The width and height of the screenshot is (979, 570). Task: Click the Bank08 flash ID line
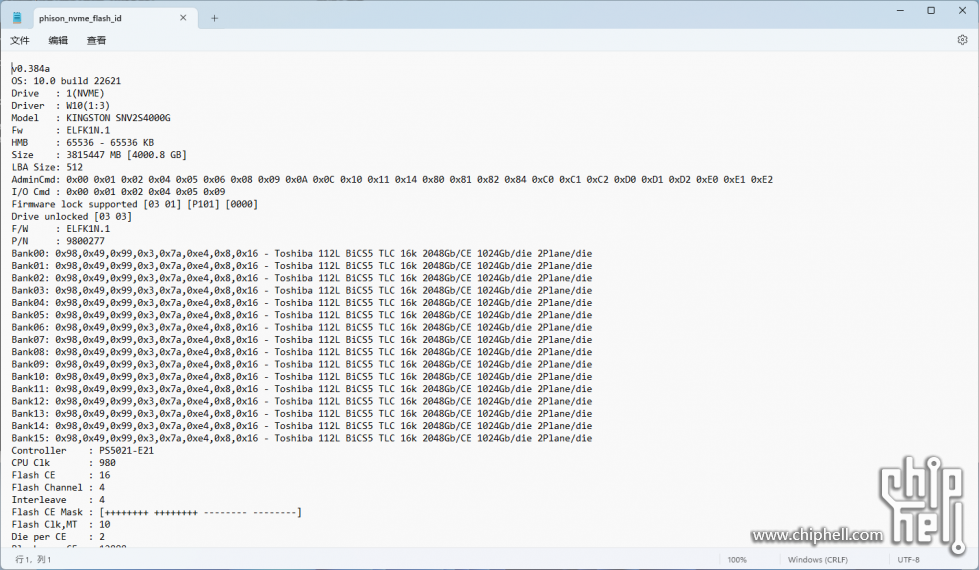(302, 352)
